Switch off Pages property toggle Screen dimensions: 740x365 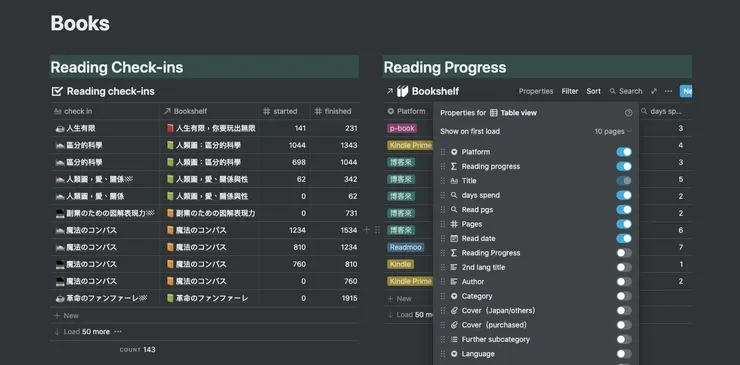(x=623, y=224)
